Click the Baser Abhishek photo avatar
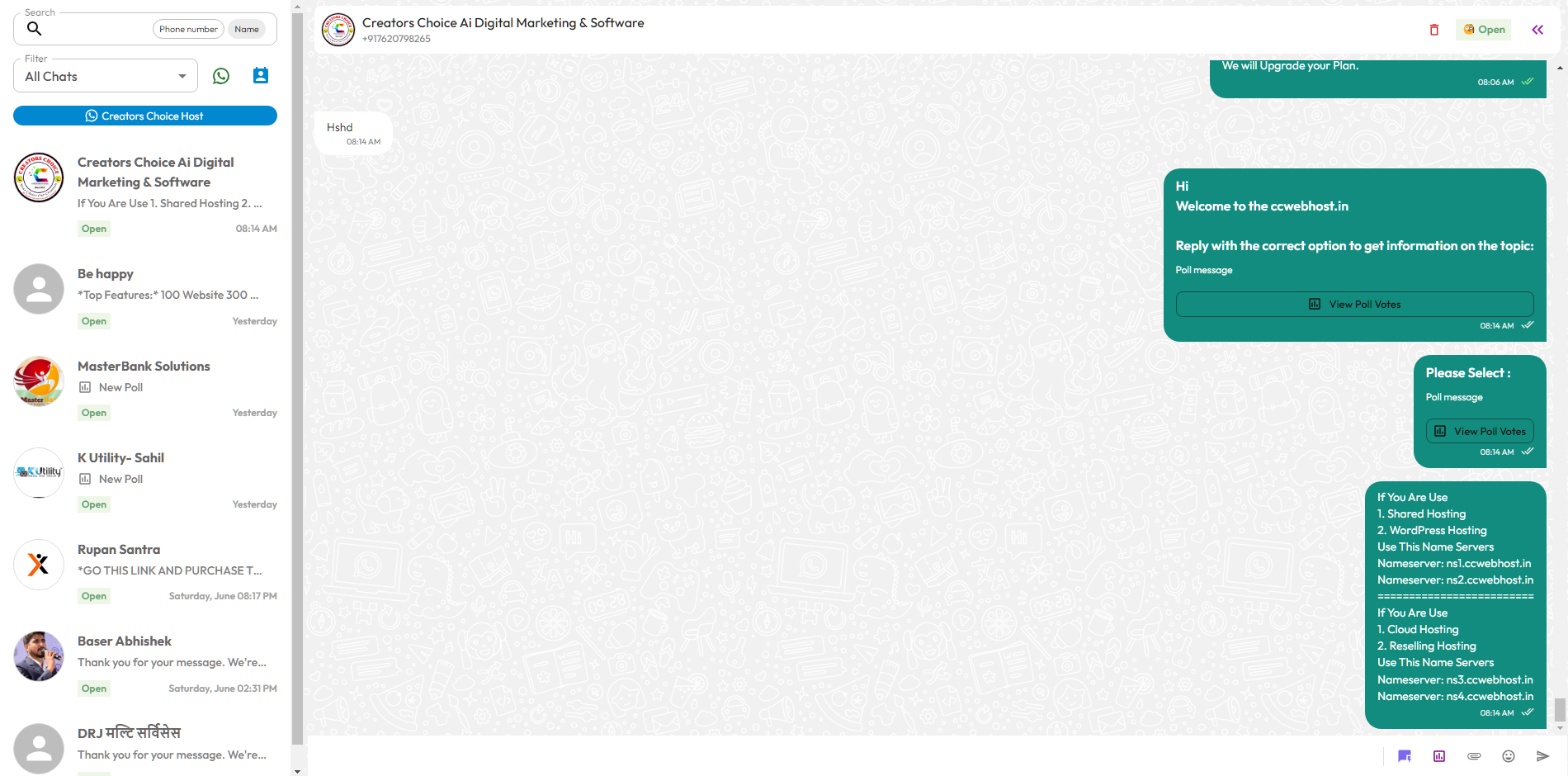1568x776 pixels. pos(39,656)
